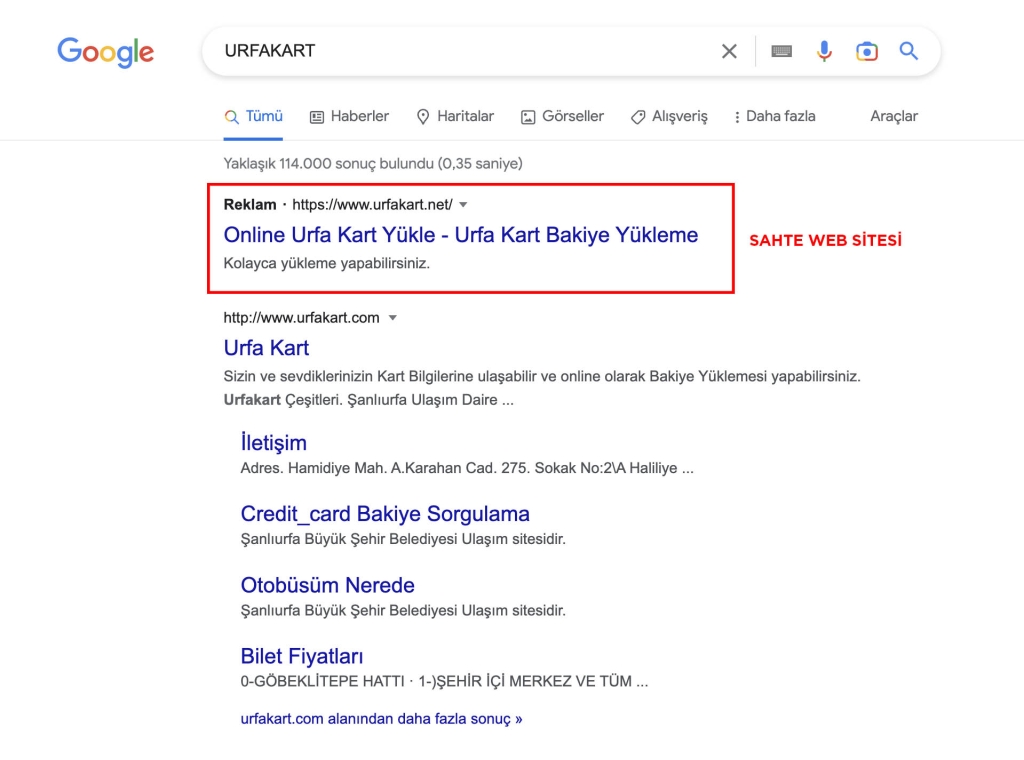
Task: Open the on-screen keyboard icon
Action: (781, 51)
